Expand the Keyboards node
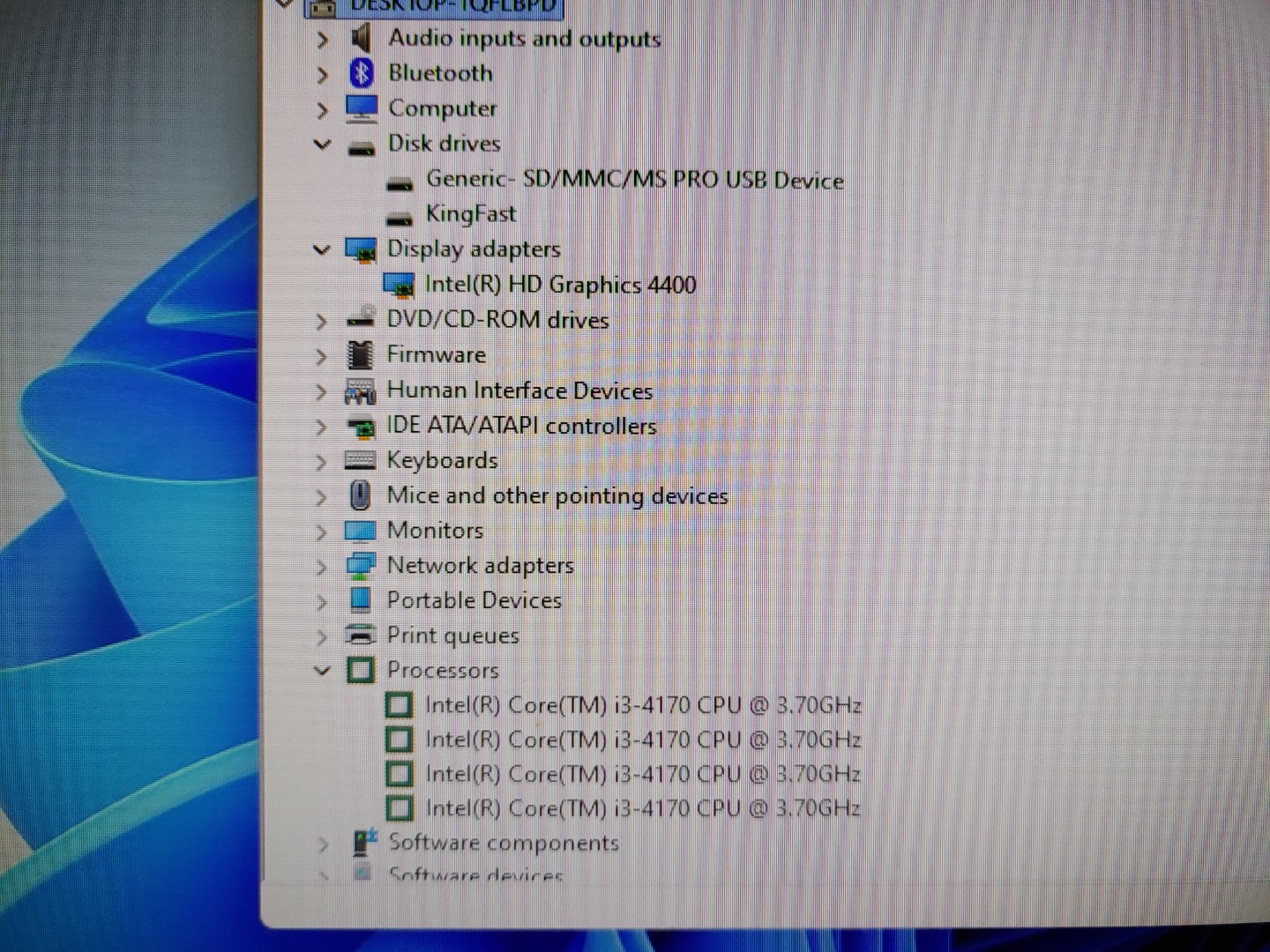Screen dimensions: 1270x952 [322, 462]
